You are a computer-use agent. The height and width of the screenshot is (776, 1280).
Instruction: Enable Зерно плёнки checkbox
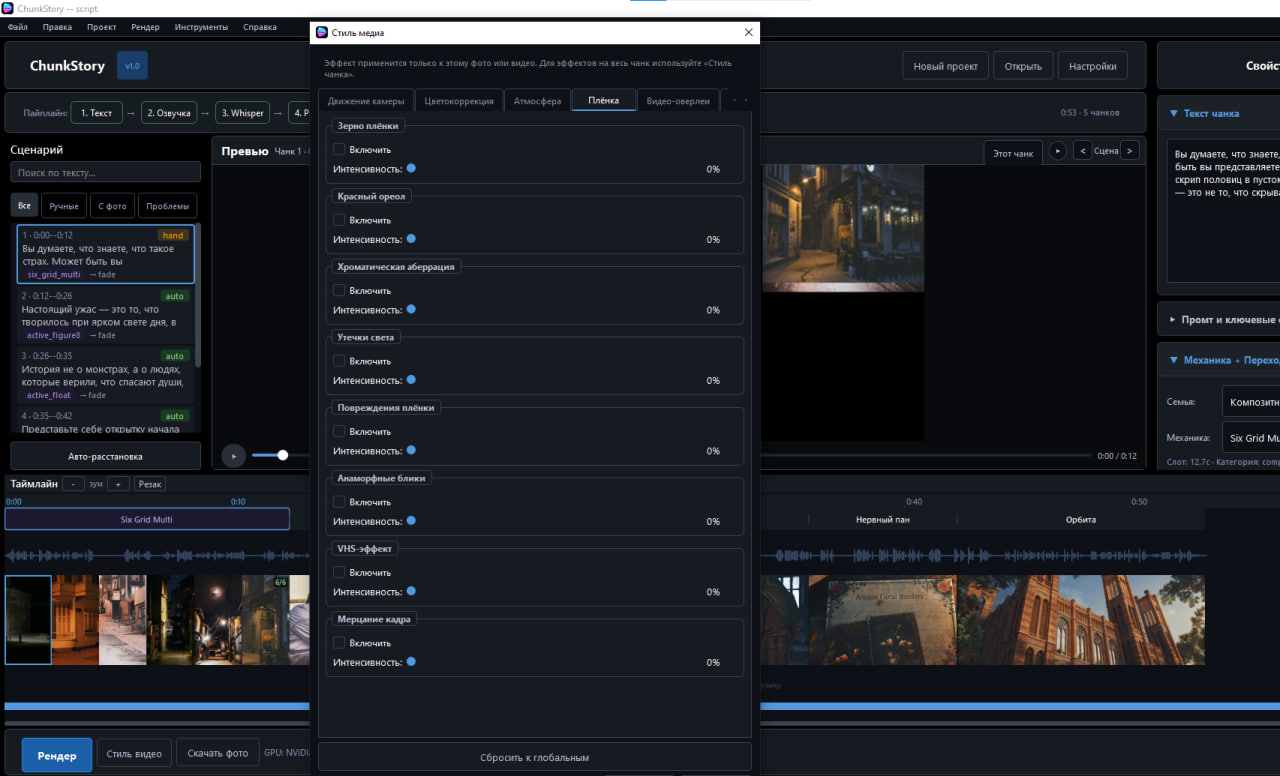click(339, 149)
